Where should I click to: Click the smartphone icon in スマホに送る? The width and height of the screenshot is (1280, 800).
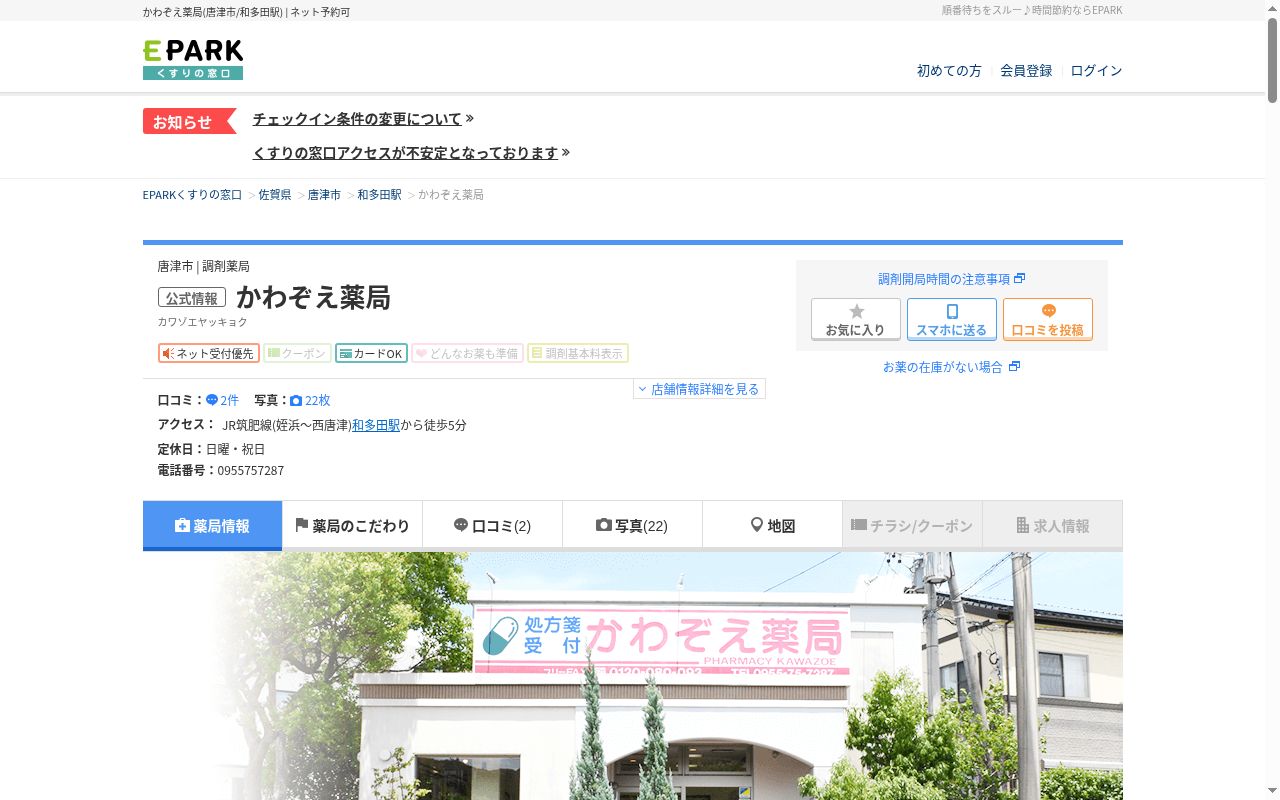(x=952, y=311)
